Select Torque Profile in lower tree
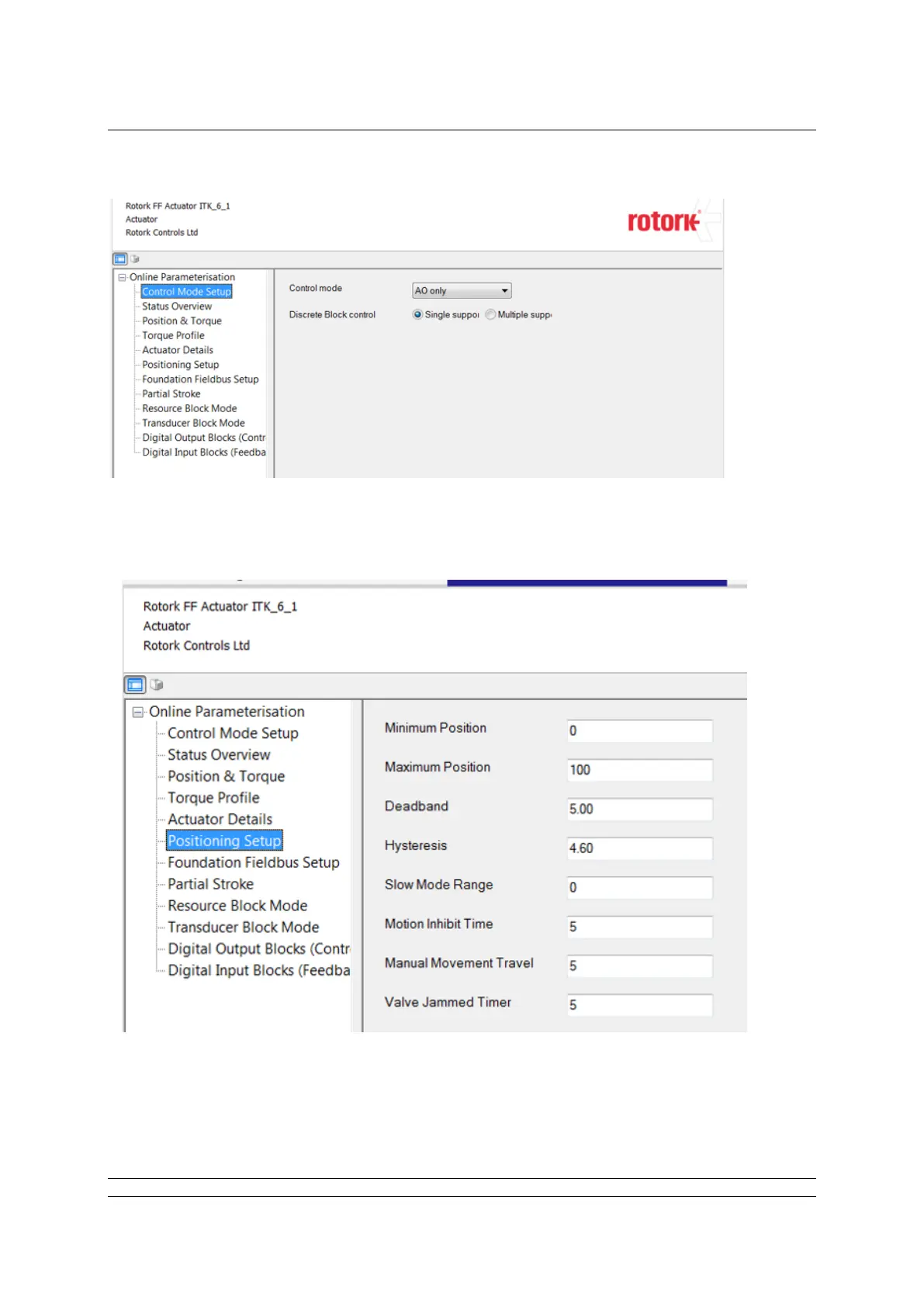The width and height of the screenshot is (924, 1307). click(213, 798)
